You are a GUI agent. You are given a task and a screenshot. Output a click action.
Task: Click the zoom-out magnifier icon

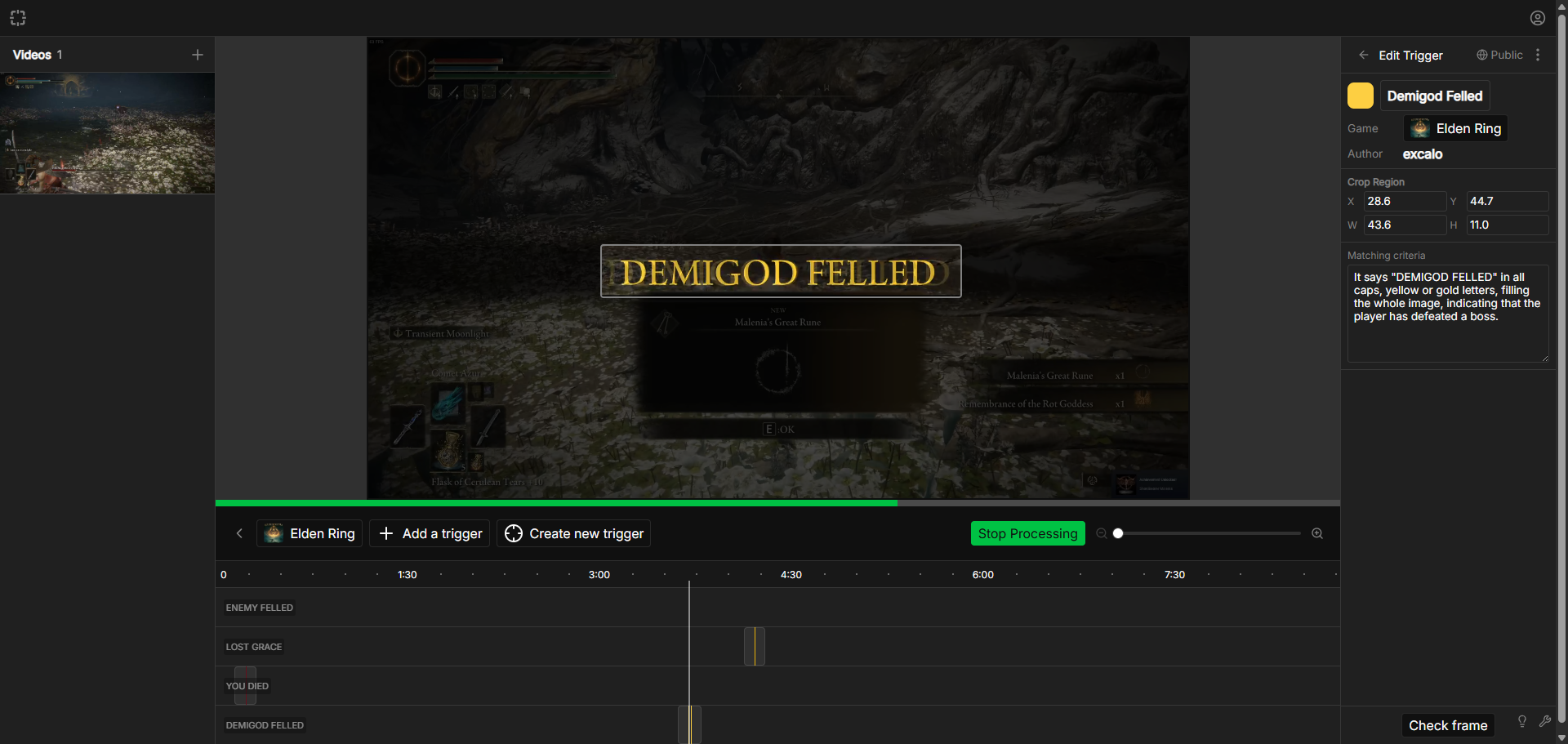(x=1102, y=533)
